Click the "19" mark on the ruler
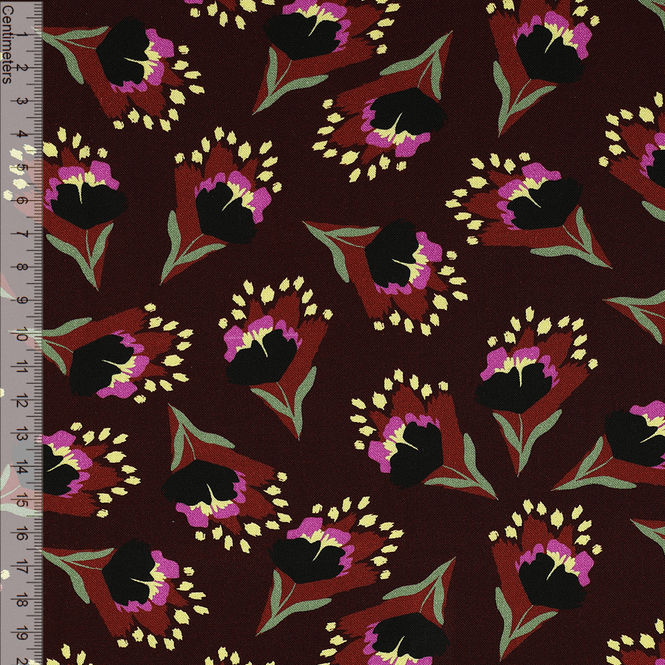Viewport: 665px width, 665px height. pyautogui.click(x=22, y=635)
